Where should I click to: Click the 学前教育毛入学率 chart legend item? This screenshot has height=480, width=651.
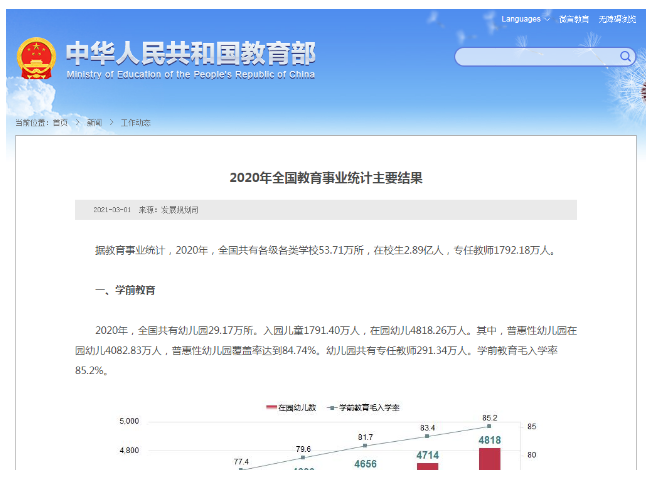click(x=363, y=407)
